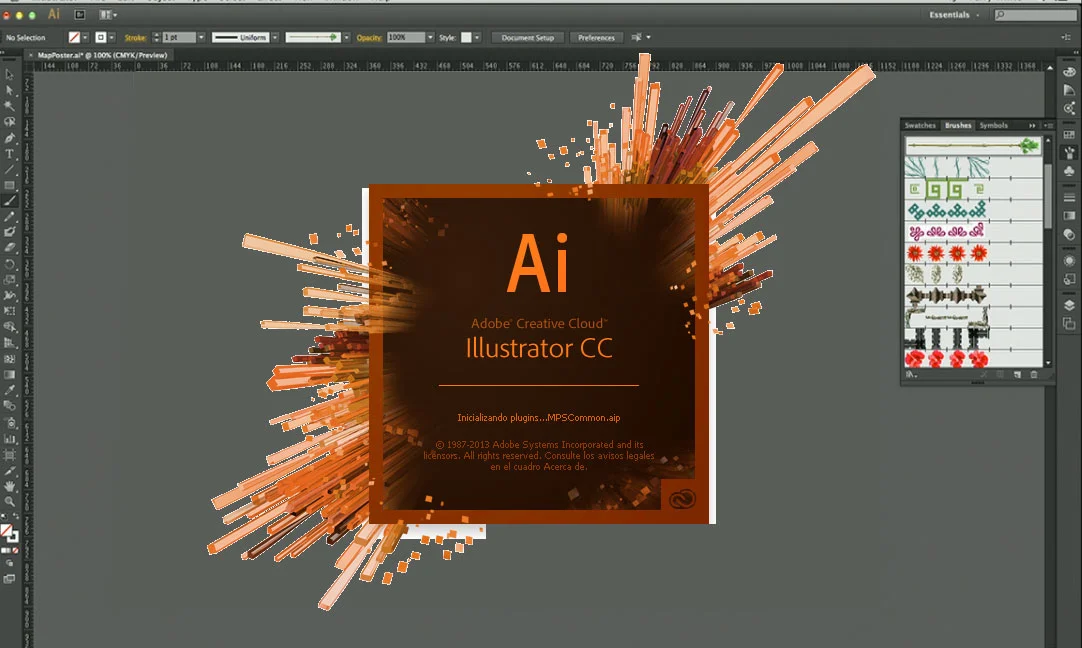The width and height of the screenshot is (1082, 648).
Task: Switch to the Swatches tab
Action: click(920, 125)
